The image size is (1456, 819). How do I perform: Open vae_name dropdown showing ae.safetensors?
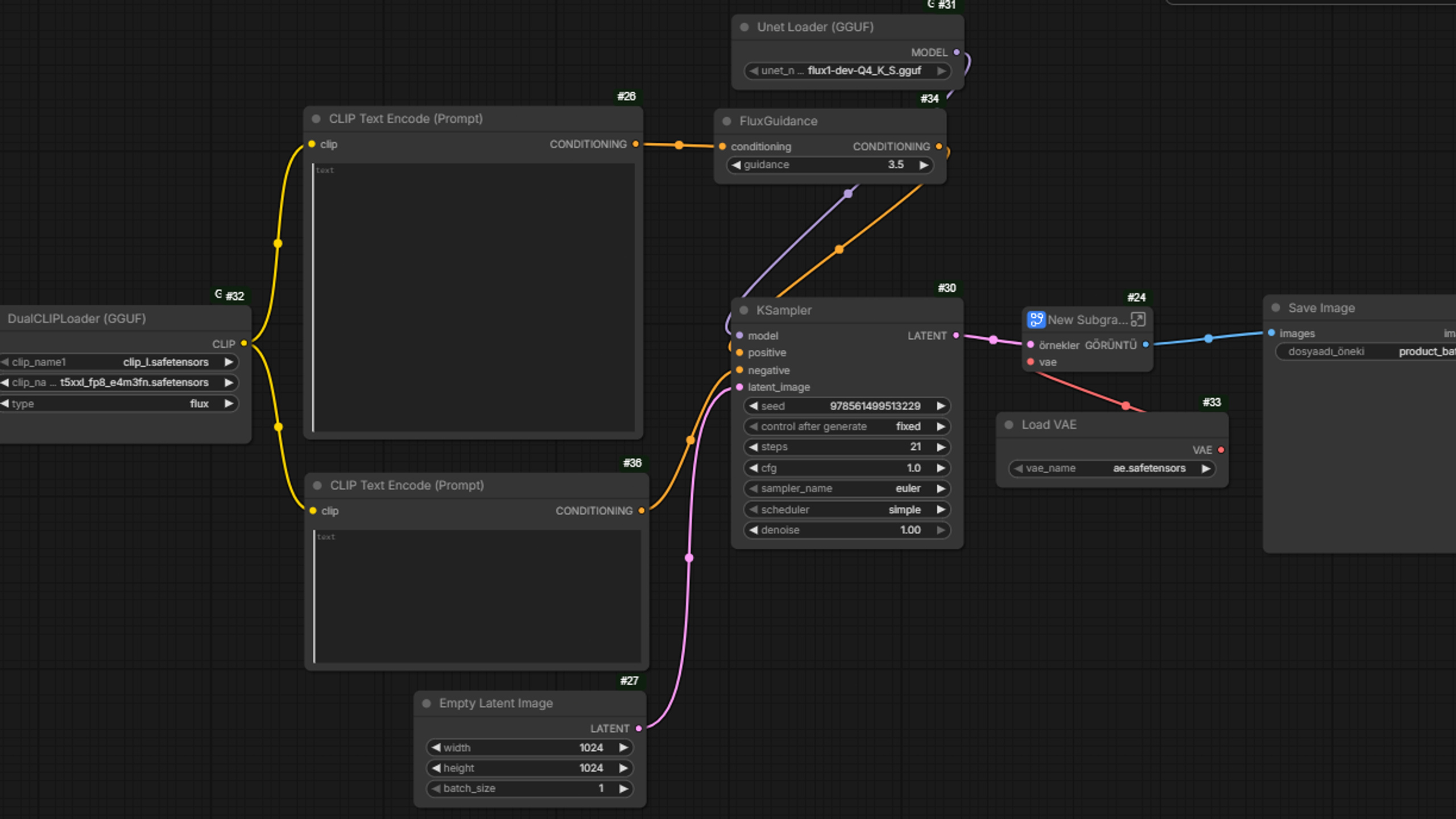tap(1112, 469)
